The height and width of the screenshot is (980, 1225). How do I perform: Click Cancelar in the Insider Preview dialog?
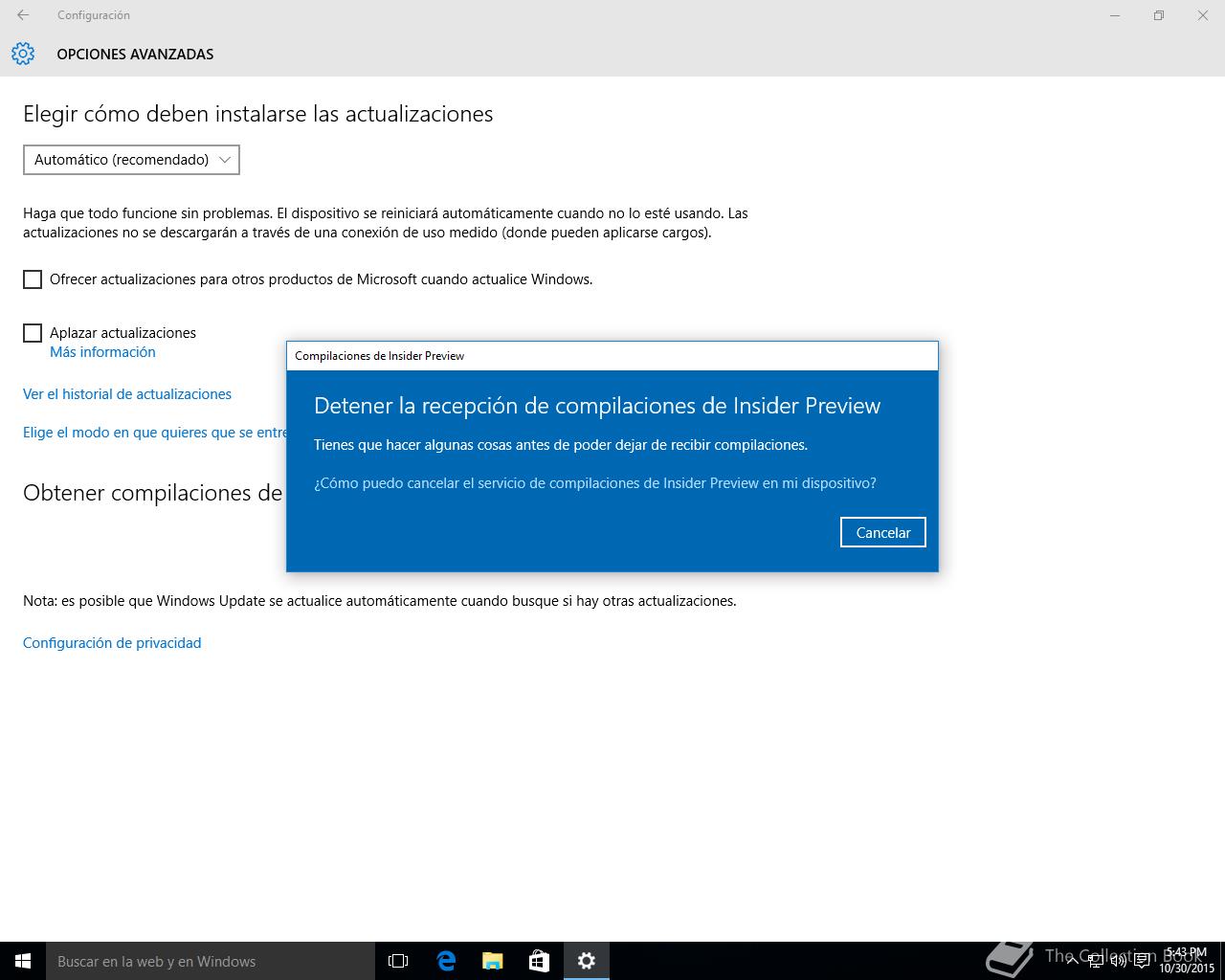(882, 532)
